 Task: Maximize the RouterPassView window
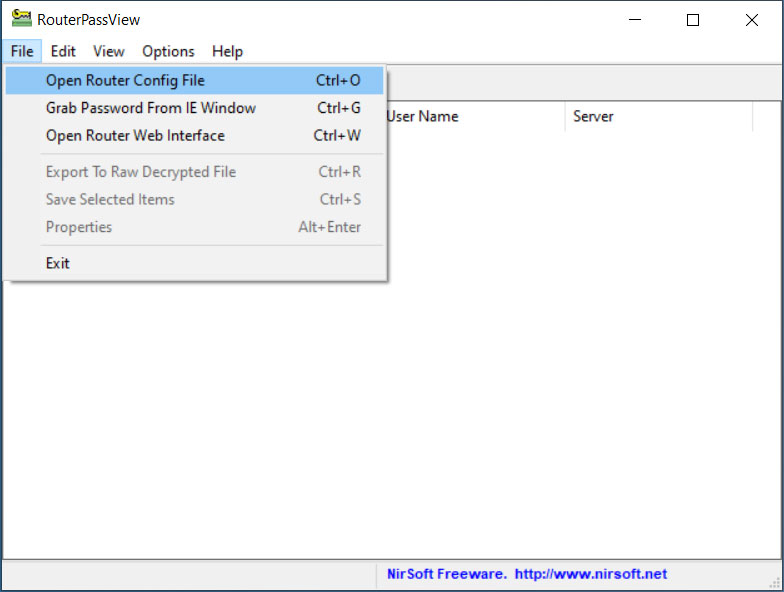coord(693,20)
